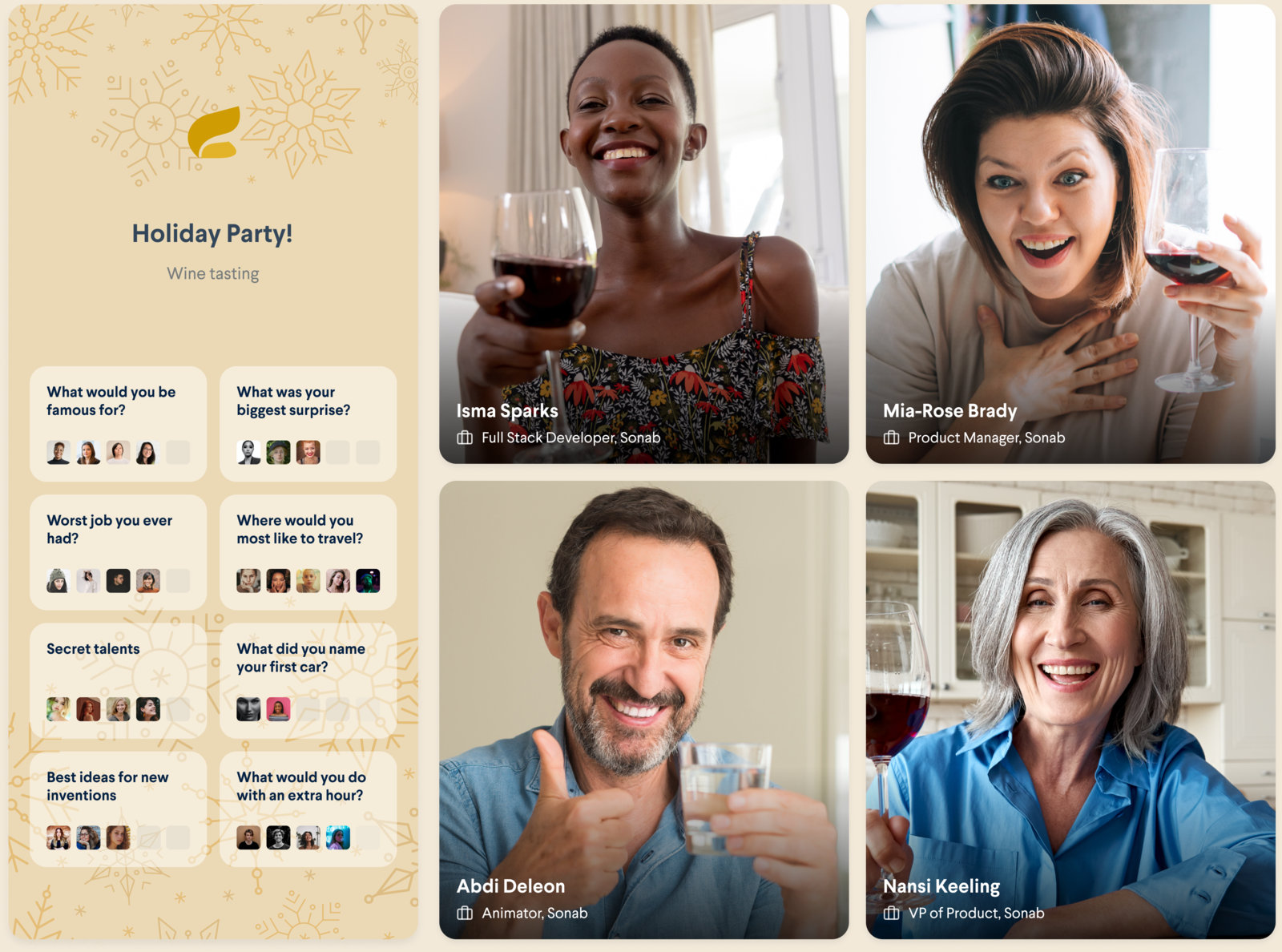Open 'What would you be famous for?' card
Image resolution: width=1282 pixels, height=952 pixels.
[x=118, y=424]
